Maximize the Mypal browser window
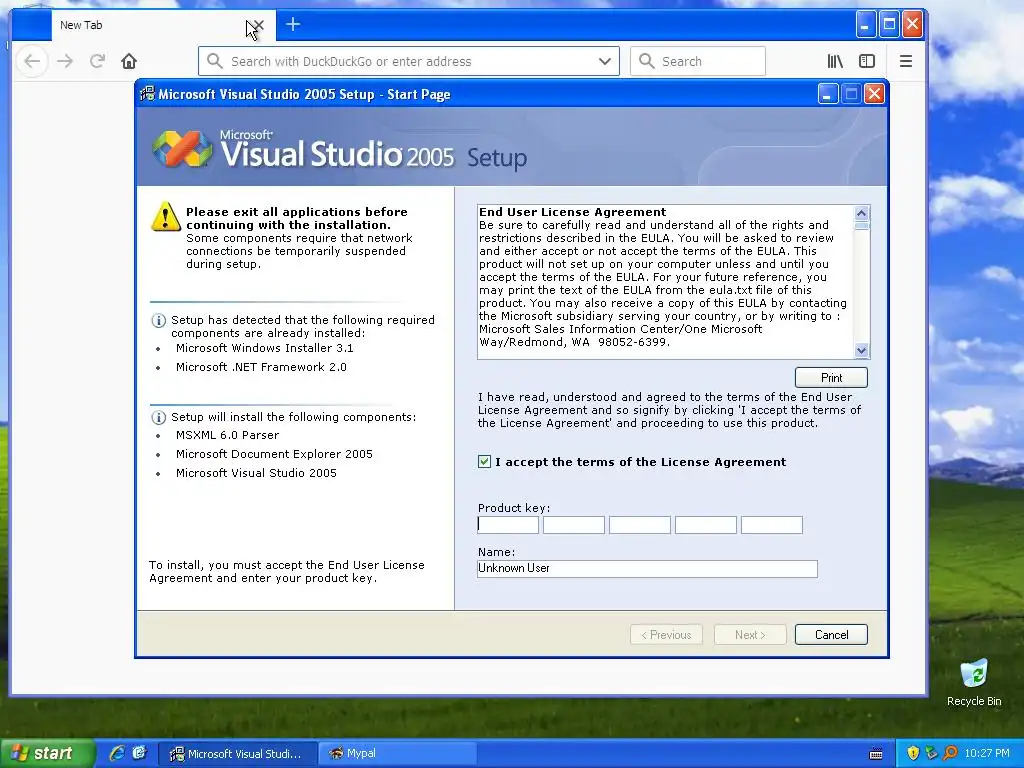Image resolution: width=1024 pixels, height=768 pixels. pos(889,25)
